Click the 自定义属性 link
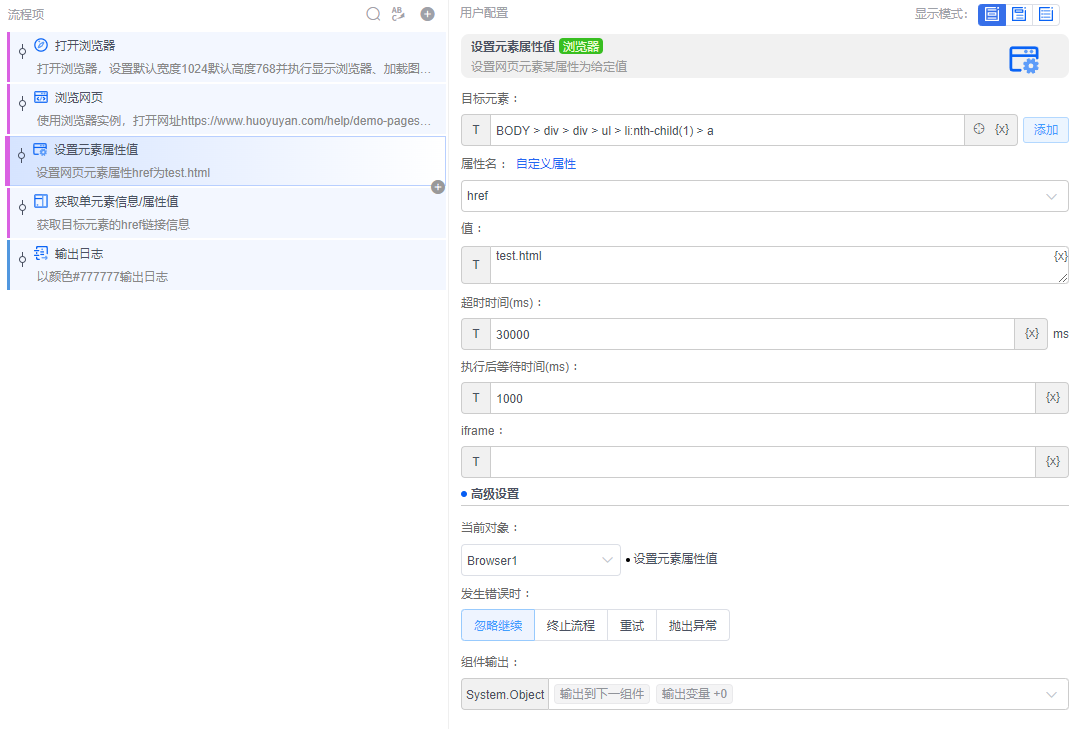Image resolution: width=1080 pixels, height=729 pixels. (545, 164)
